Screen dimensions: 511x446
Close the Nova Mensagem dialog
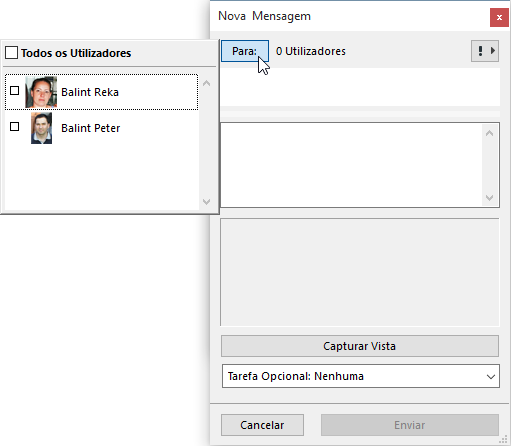499,17
